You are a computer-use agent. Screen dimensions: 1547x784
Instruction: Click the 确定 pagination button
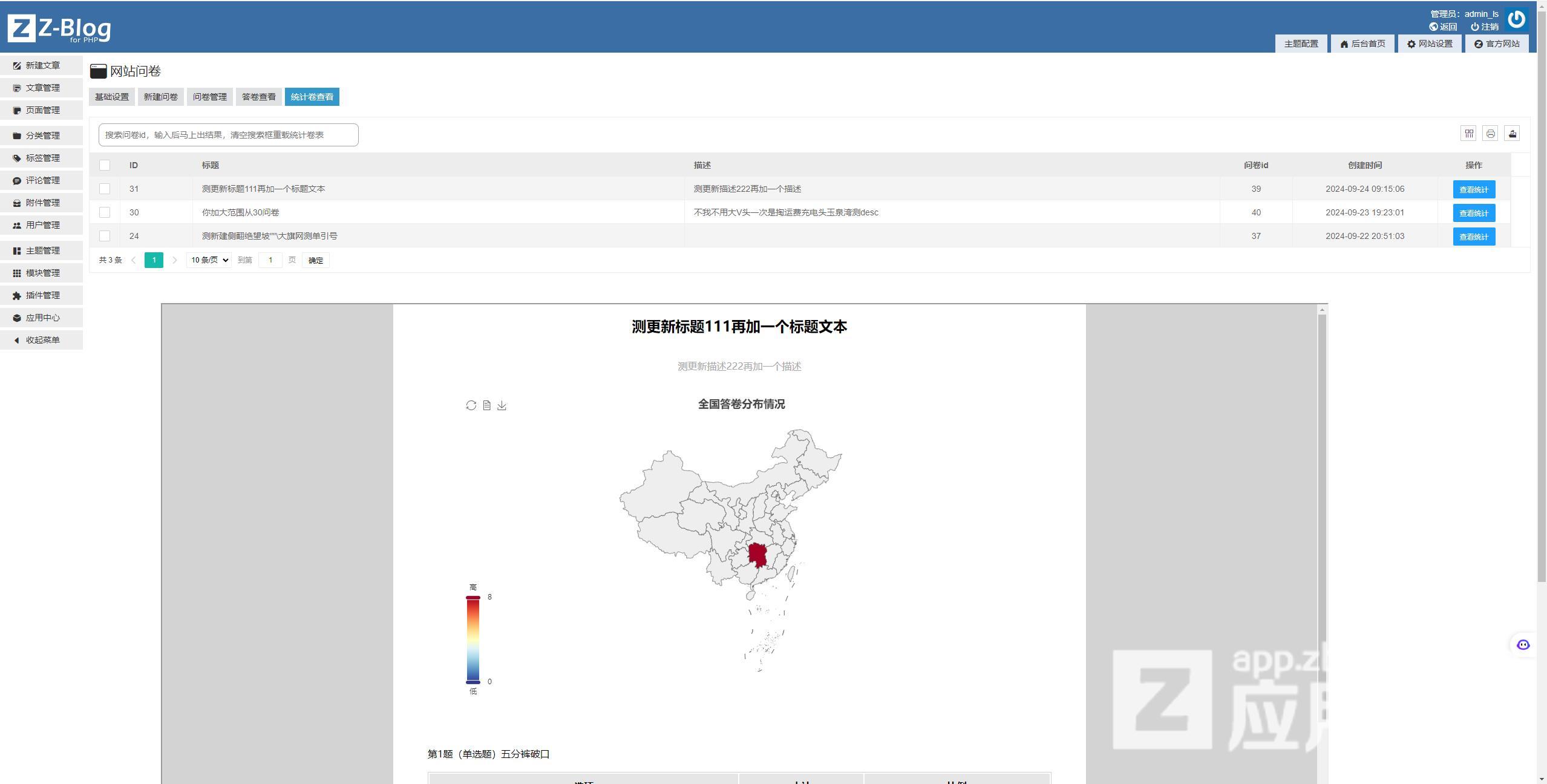[x=315, y=260]
